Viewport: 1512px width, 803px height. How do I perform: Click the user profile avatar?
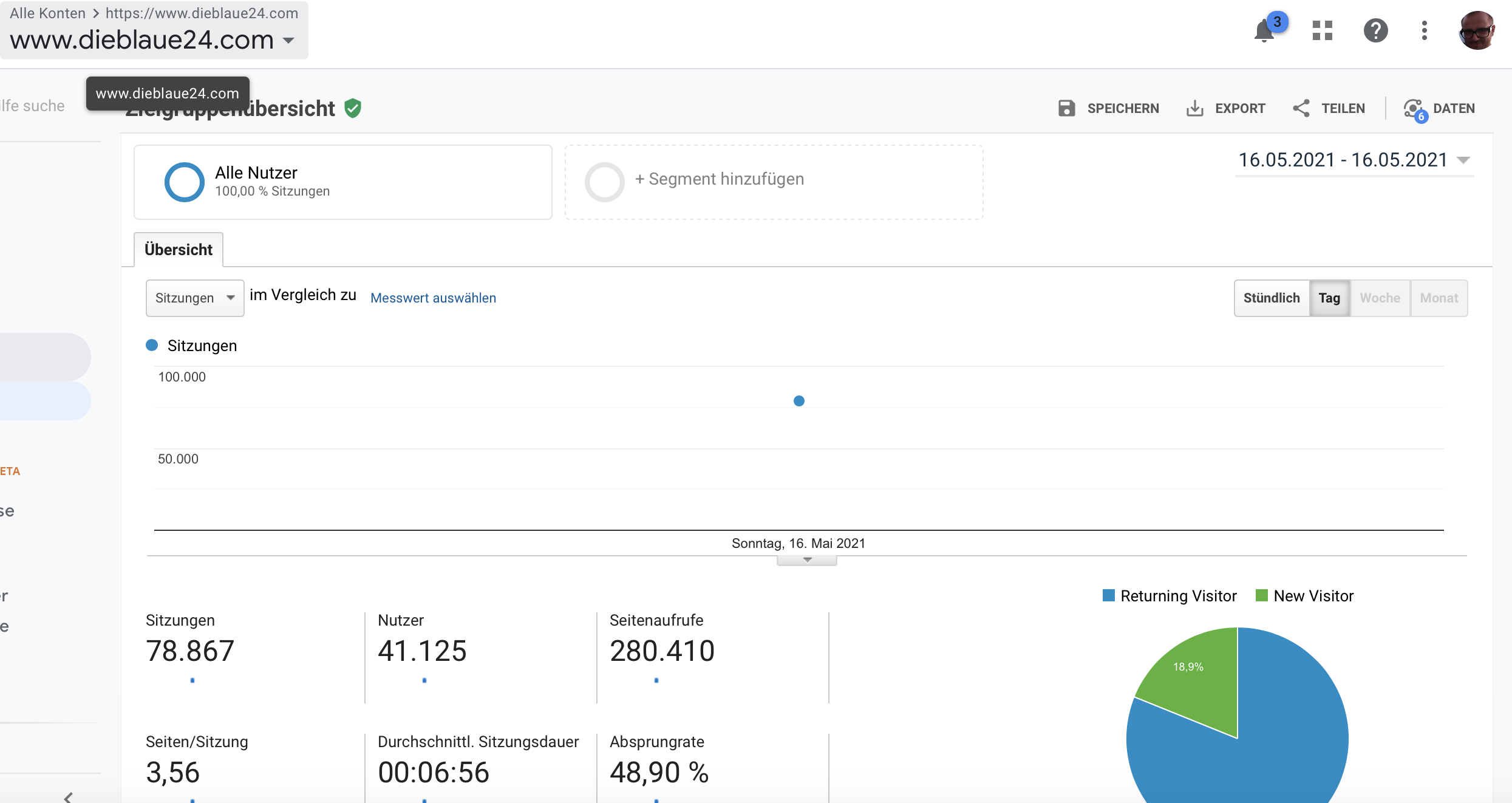(x=1477, y=30)
